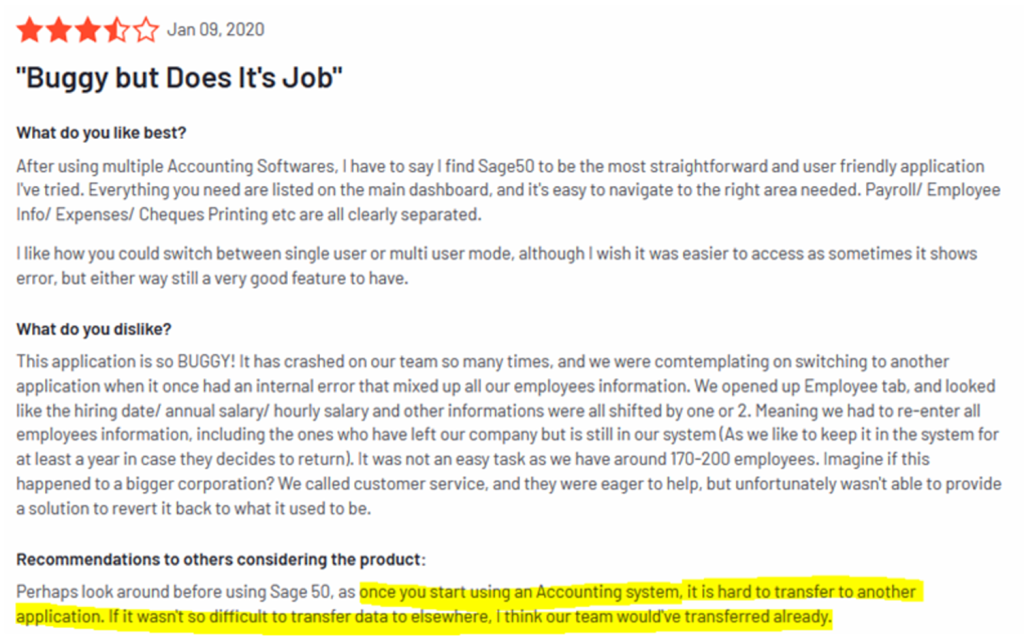Click the "What do you dislike?" heading
This screenshot has height=641, width=1024.
[x=94, y=329]
